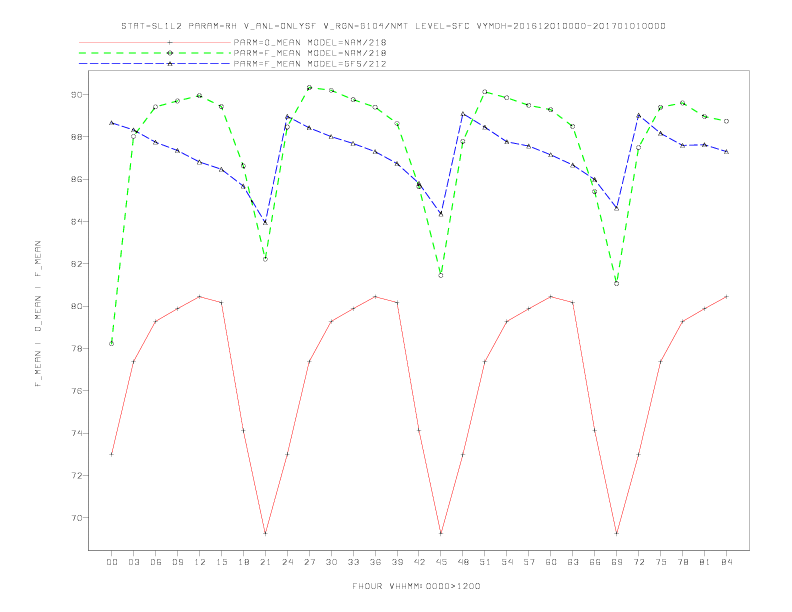Click the 12 tick label on the x-axis
Image resolution: width=792 pixels, height=612 pixels.
(200, 562)
